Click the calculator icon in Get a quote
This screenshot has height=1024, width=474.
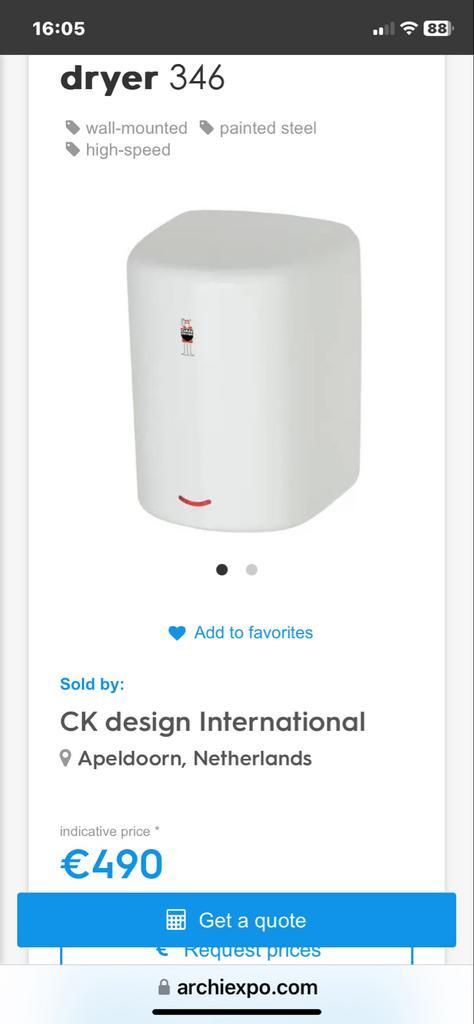[x=176, y=920]
